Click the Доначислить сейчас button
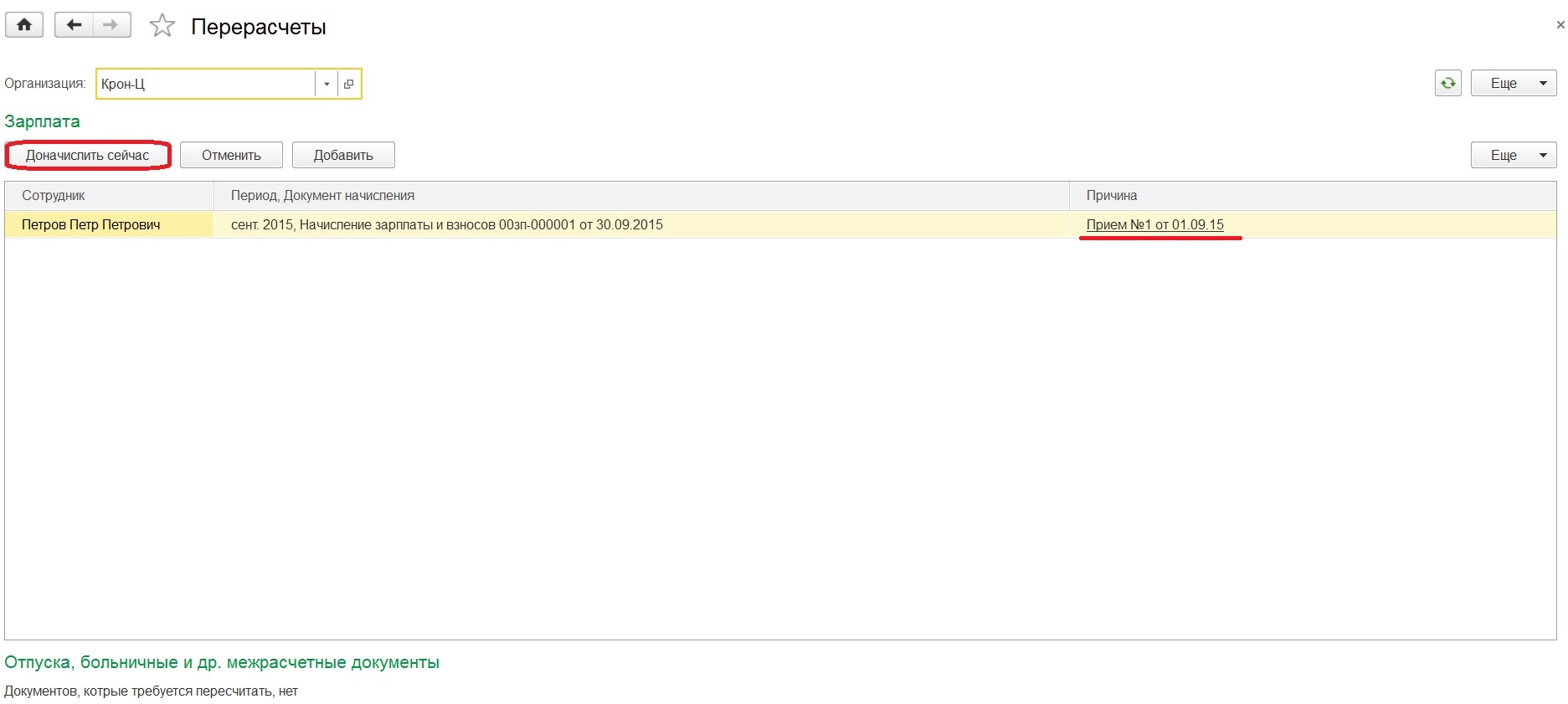 point(88,155)
